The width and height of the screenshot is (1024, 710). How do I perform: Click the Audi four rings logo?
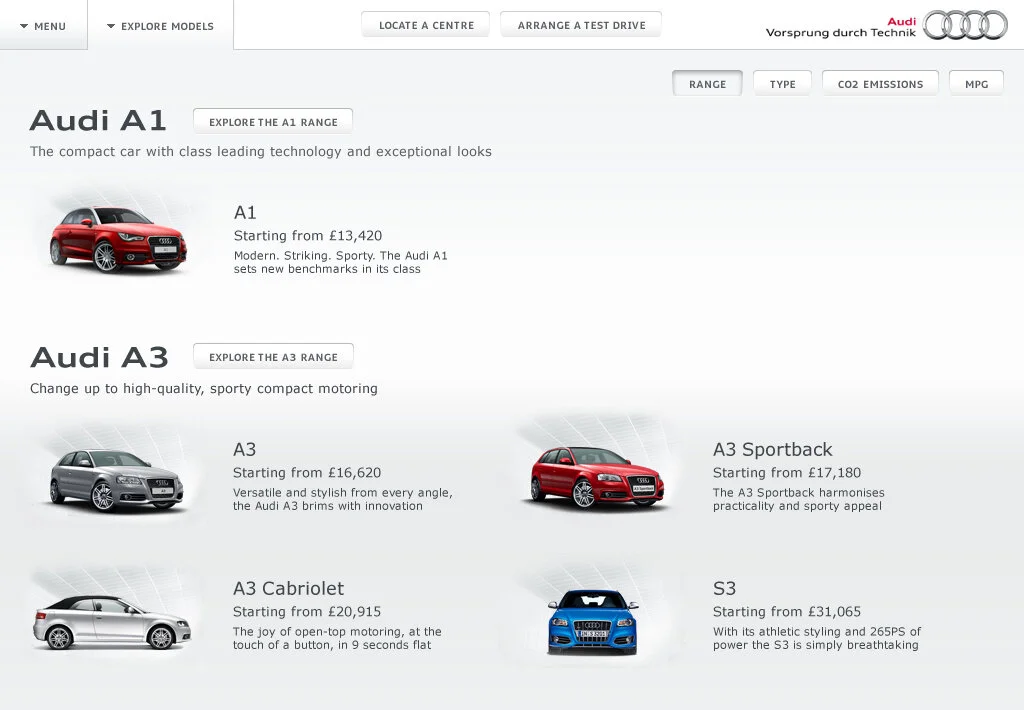click(965, 25)
